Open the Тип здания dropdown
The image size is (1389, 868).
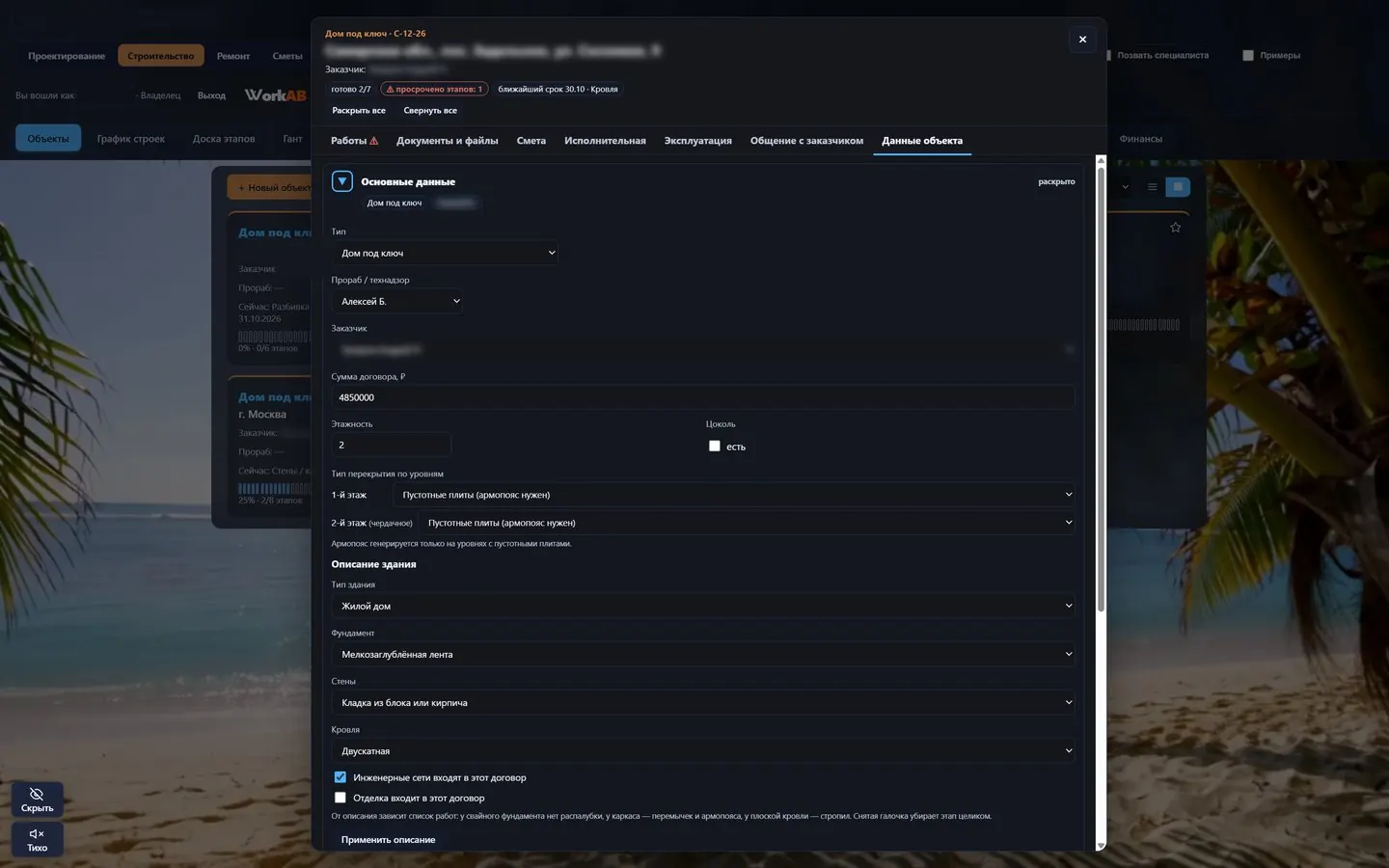click(703, 606)
